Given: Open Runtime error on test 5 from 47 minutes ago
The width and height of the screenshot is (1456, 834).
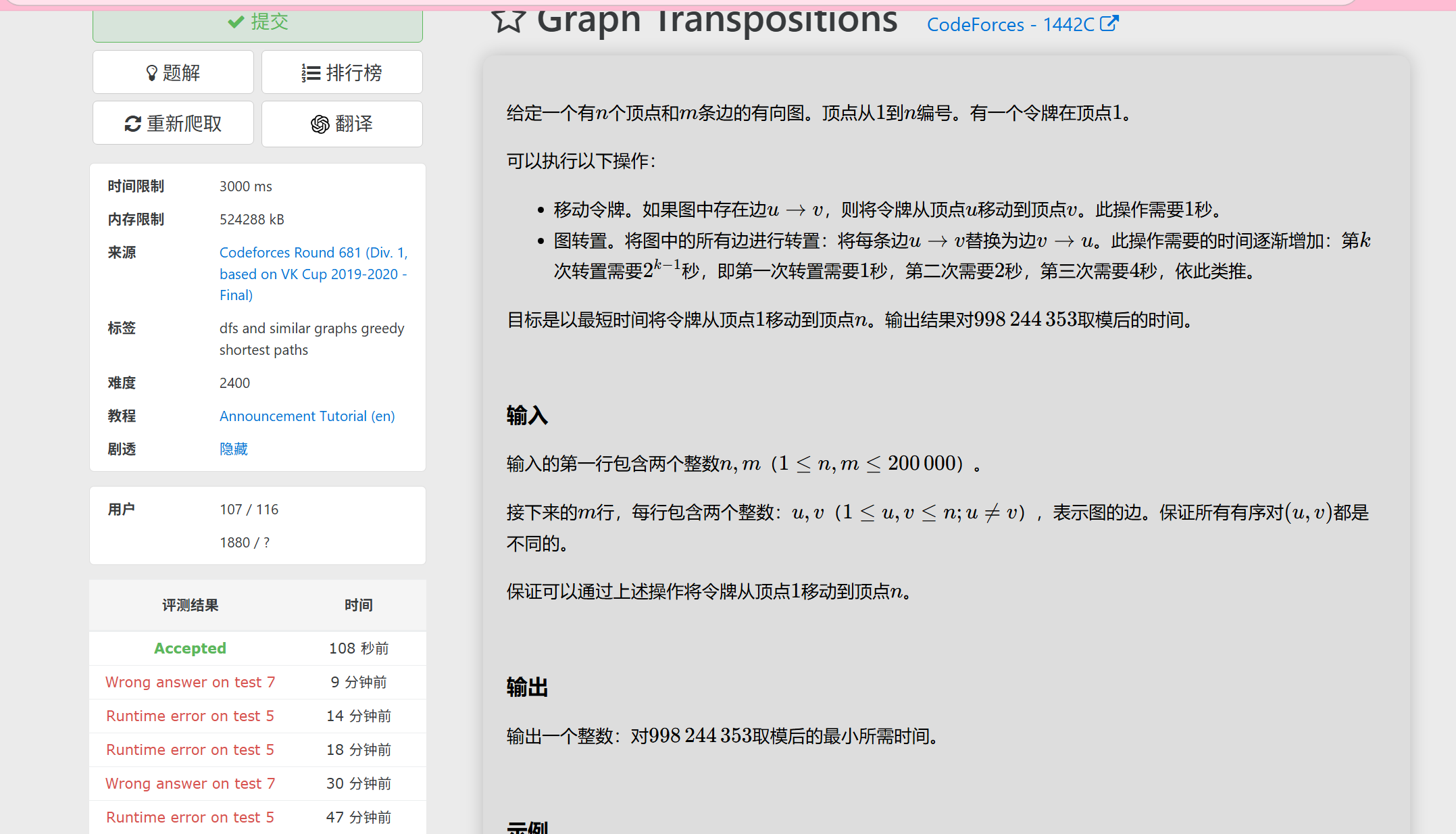Looking at the screenshot, I should [x=190, y=817].
